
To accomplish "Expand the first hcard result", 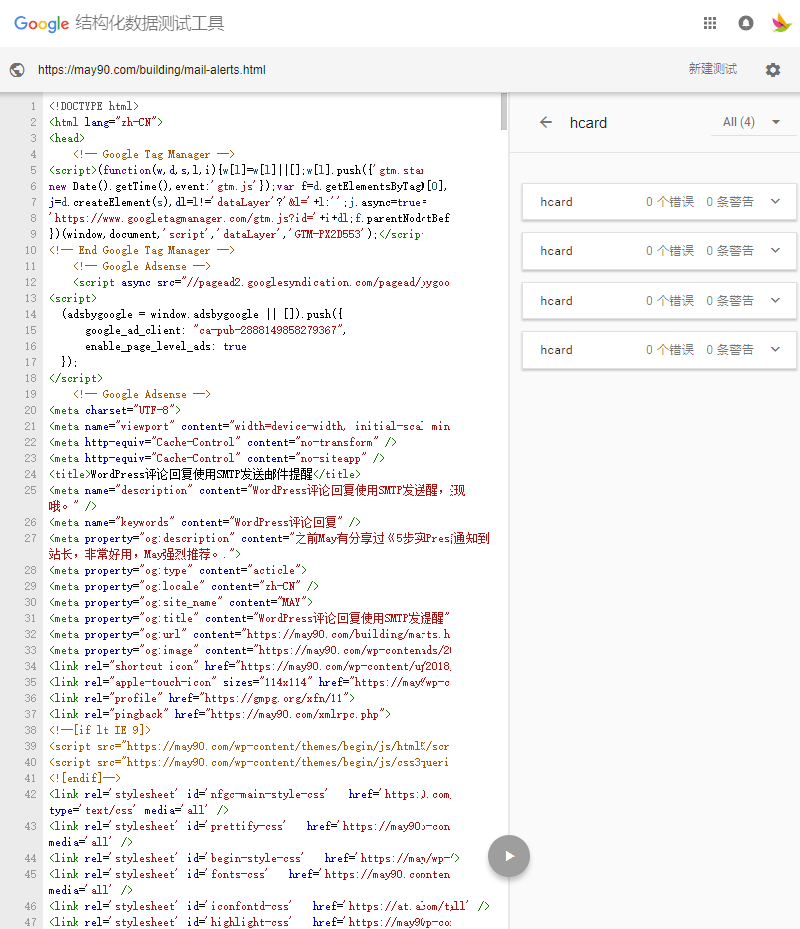I will pos(775,202).
